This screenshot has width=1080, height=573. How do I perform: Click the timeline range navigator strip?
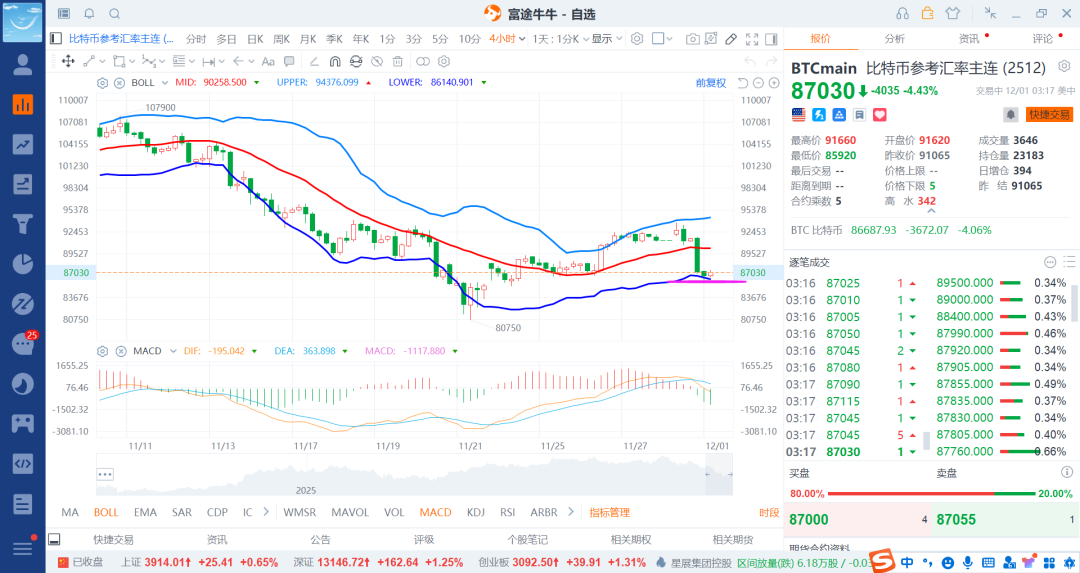tap(414, 475)
